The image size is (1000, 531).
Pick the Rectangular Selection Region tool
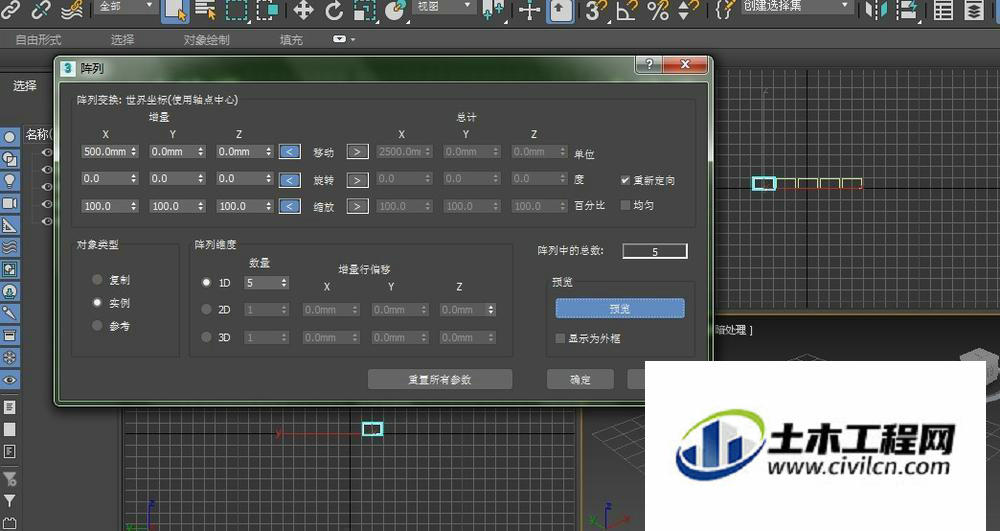[237, 10]
